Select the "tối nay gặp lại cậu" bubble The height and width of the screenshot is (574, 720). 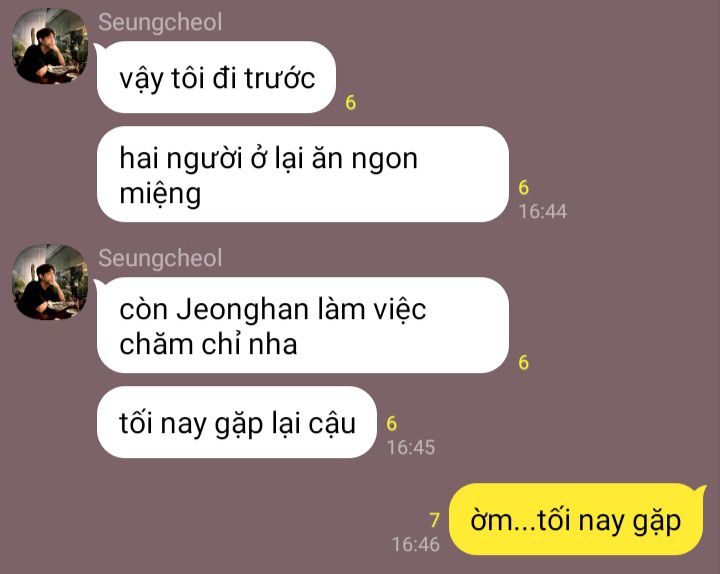click(x=236, y=422)
